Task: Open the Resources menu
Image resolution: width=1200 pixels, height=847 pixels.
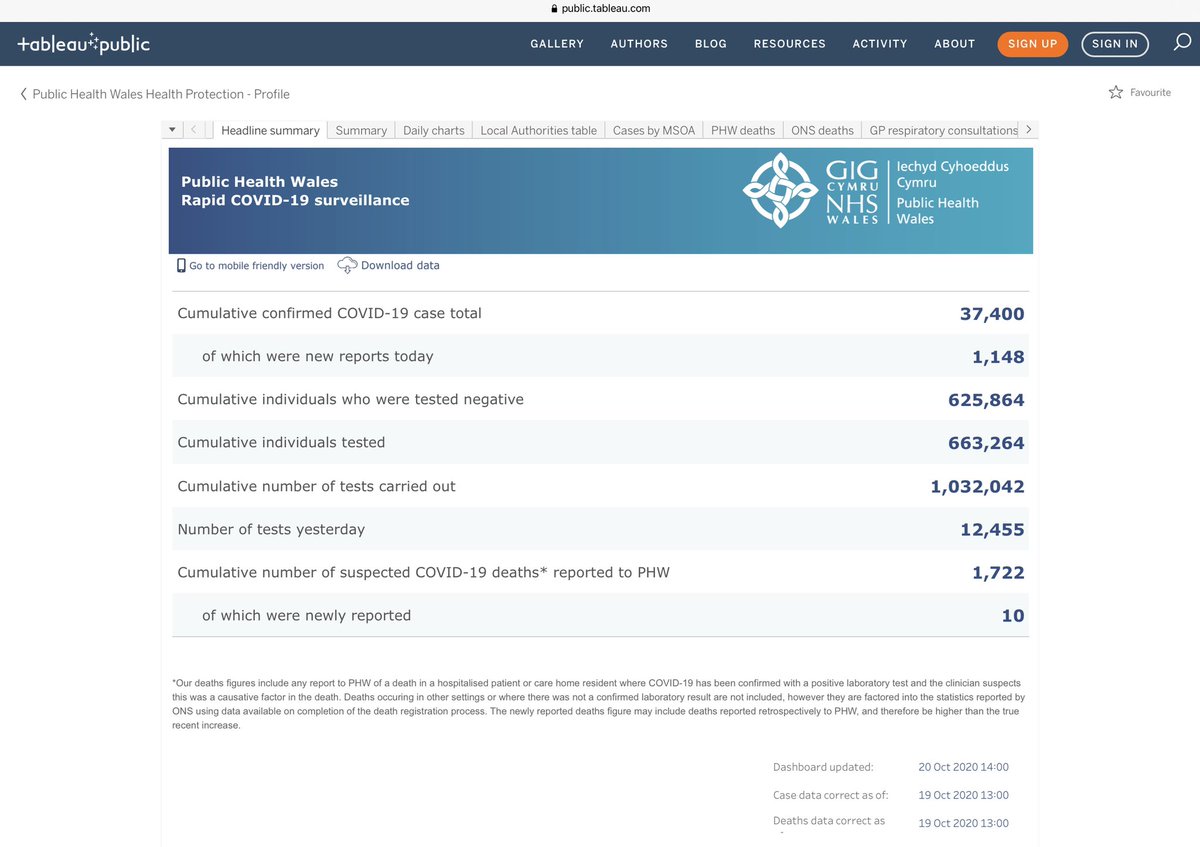Action: (x=790, y=44)
